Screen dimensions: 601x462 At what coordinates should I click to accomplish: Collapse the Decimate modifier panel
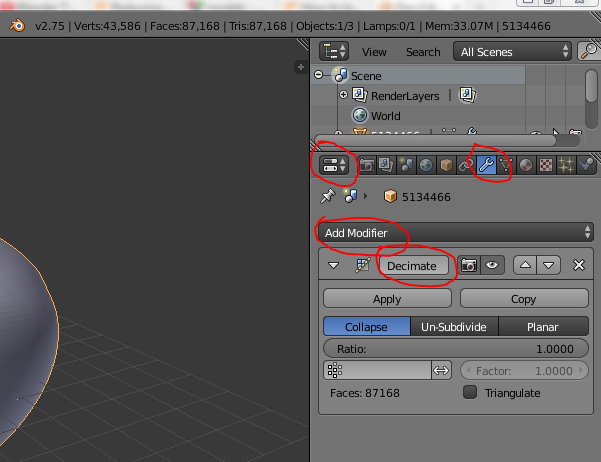point(333,265)
